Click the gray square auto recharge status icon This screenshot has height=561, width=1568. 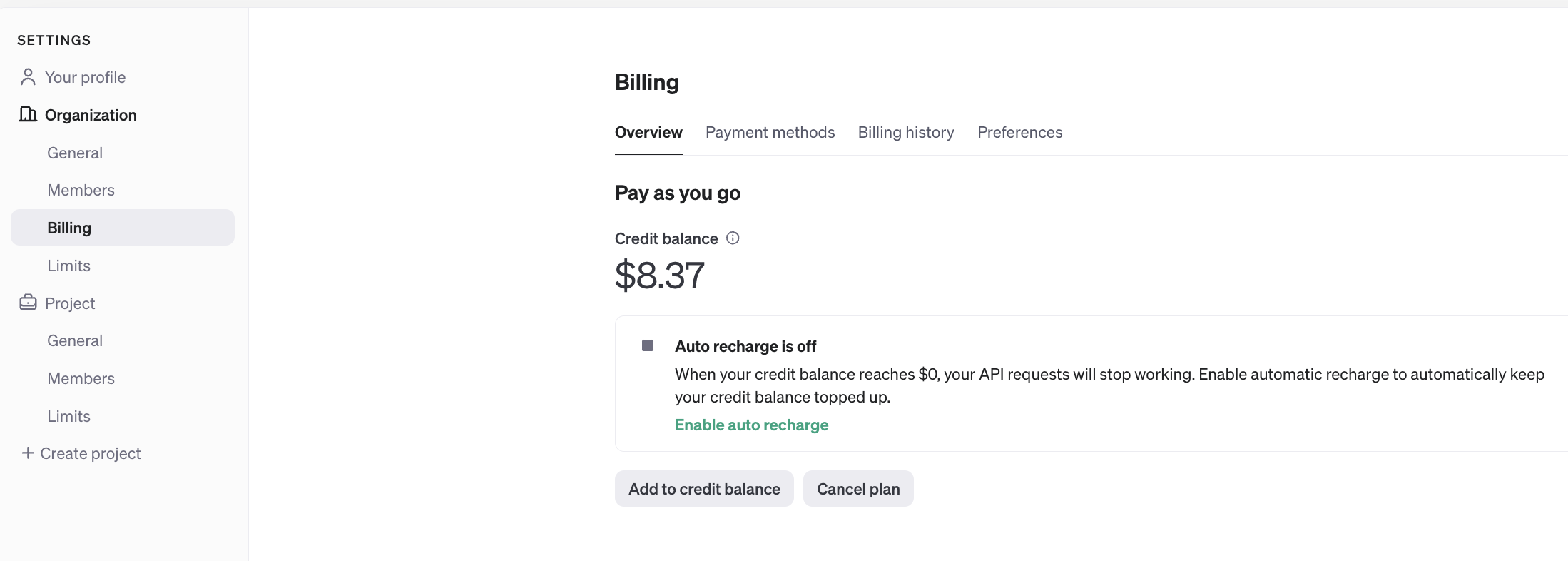[648, 345]
